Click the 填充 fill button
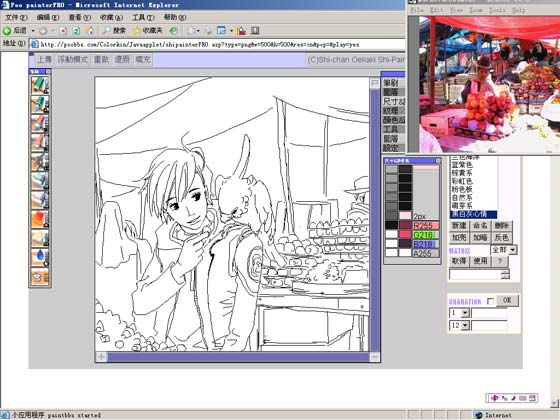Viewport: 560px width, 420px height. point(143,59)
